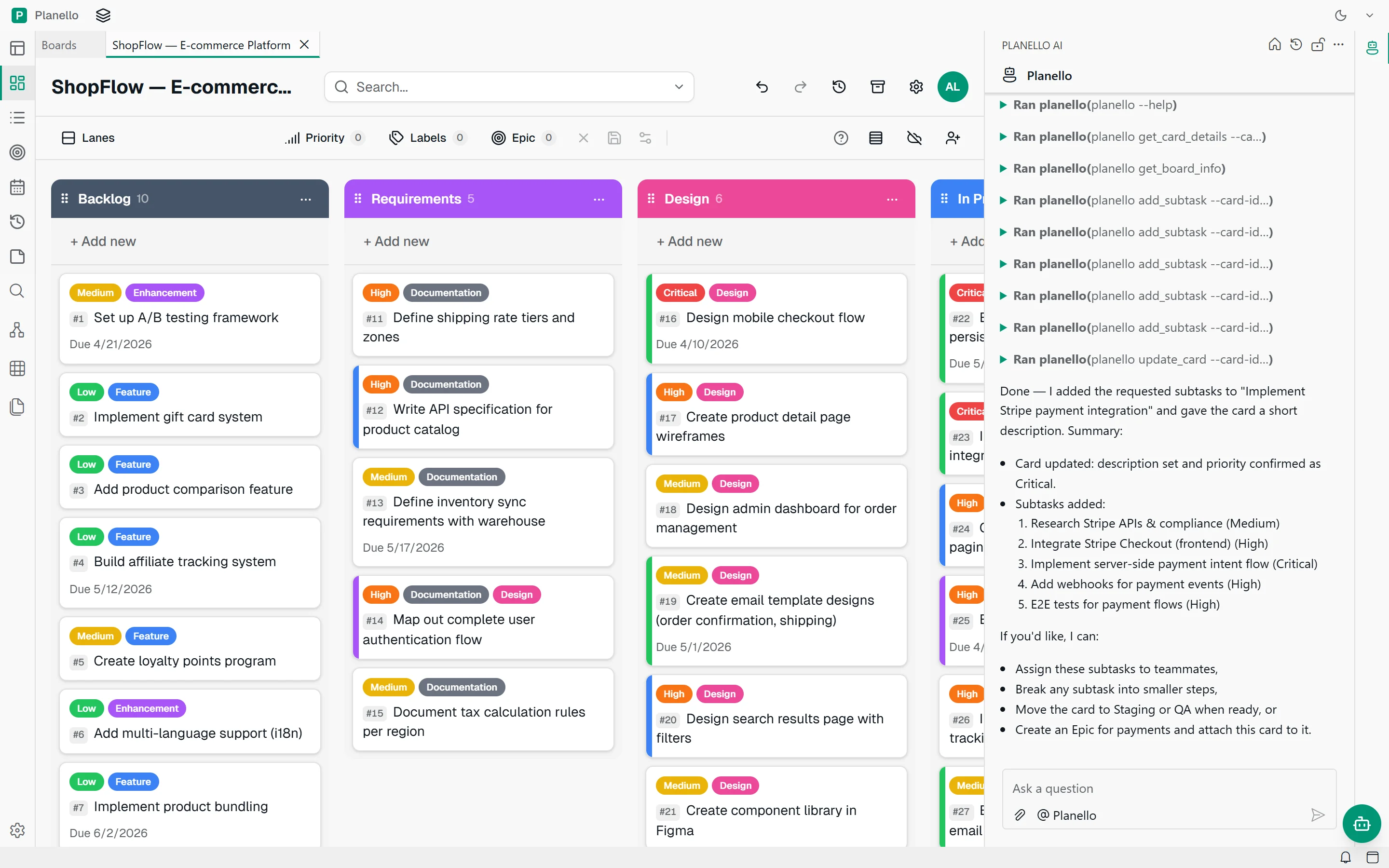Toggle the hidden cards eye-slash icon
Image resolution: width=1389 pixels, height=868 pixels.
pos(914,138)
